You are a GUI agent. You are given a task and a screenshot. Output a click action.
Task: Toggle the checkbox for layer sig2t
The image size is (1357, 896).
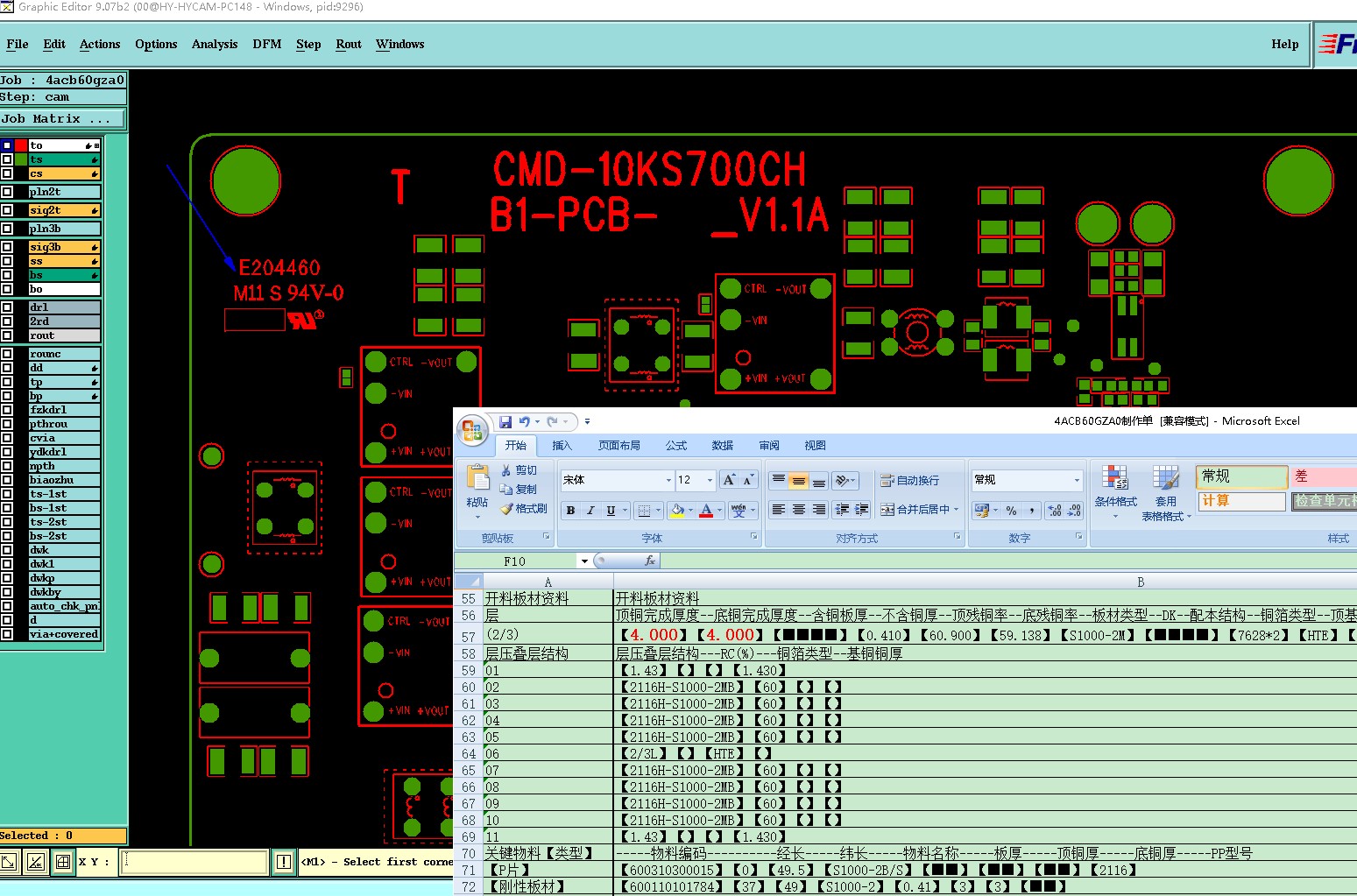7,210
